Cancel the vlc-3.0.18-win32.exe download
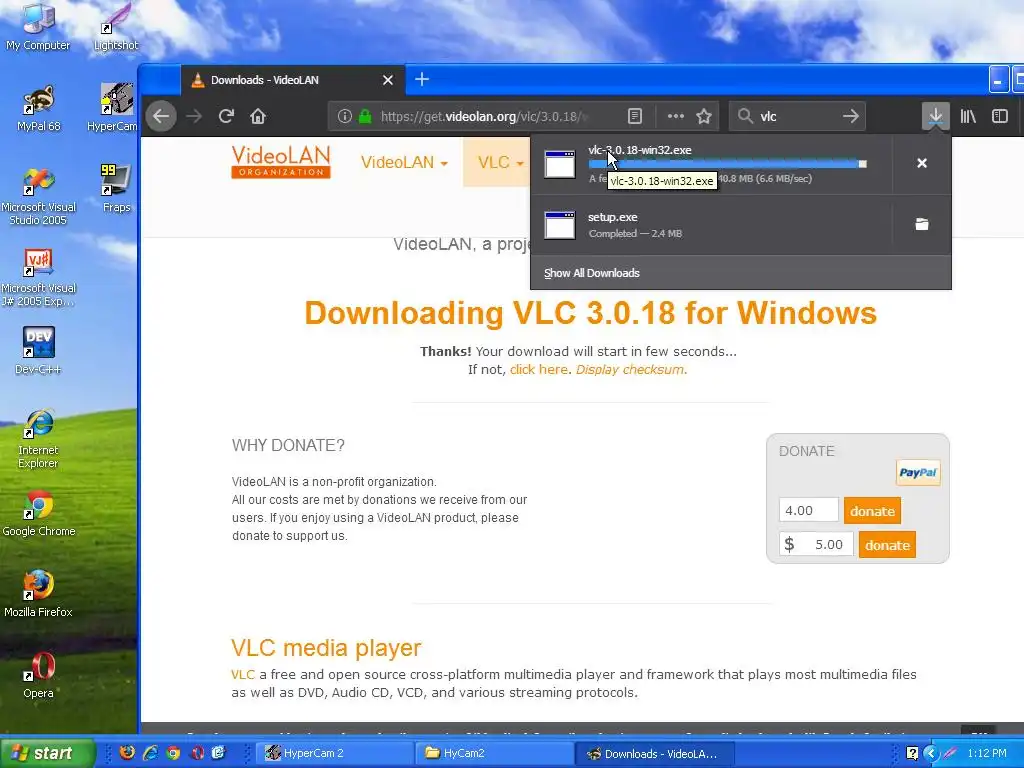Viewport: 1024px width, 768px height. pos(921,163)
